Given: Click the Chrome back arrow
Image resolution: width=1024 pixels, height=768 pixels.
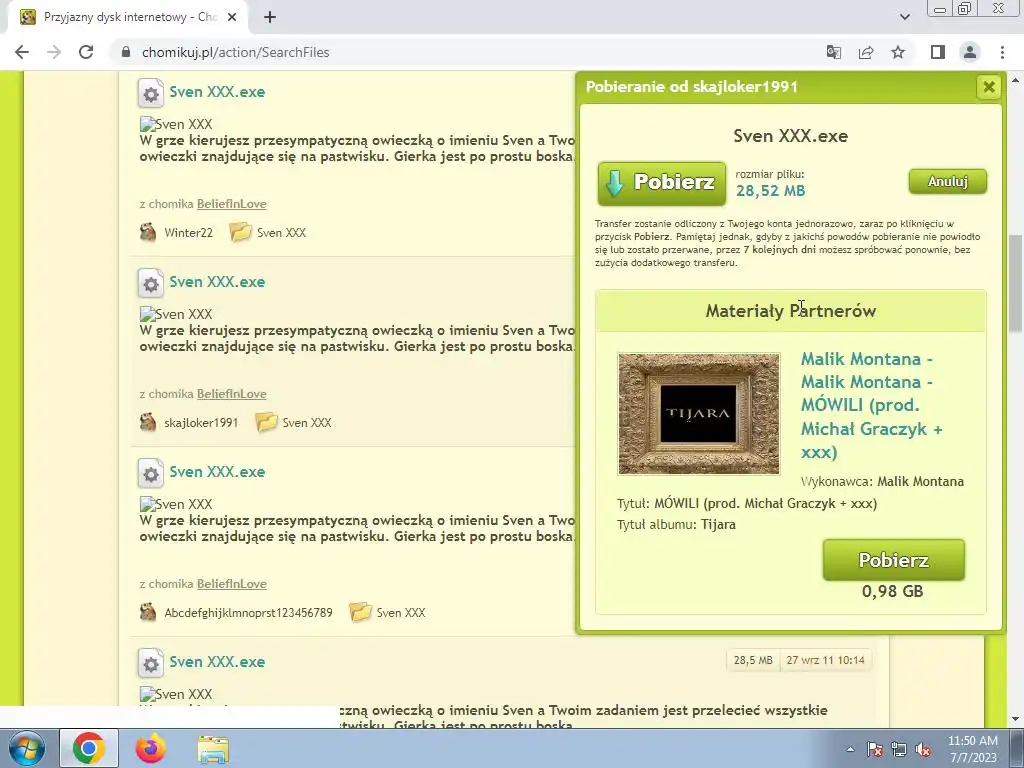Looking at the screenshot, I should tap(22, 52).
